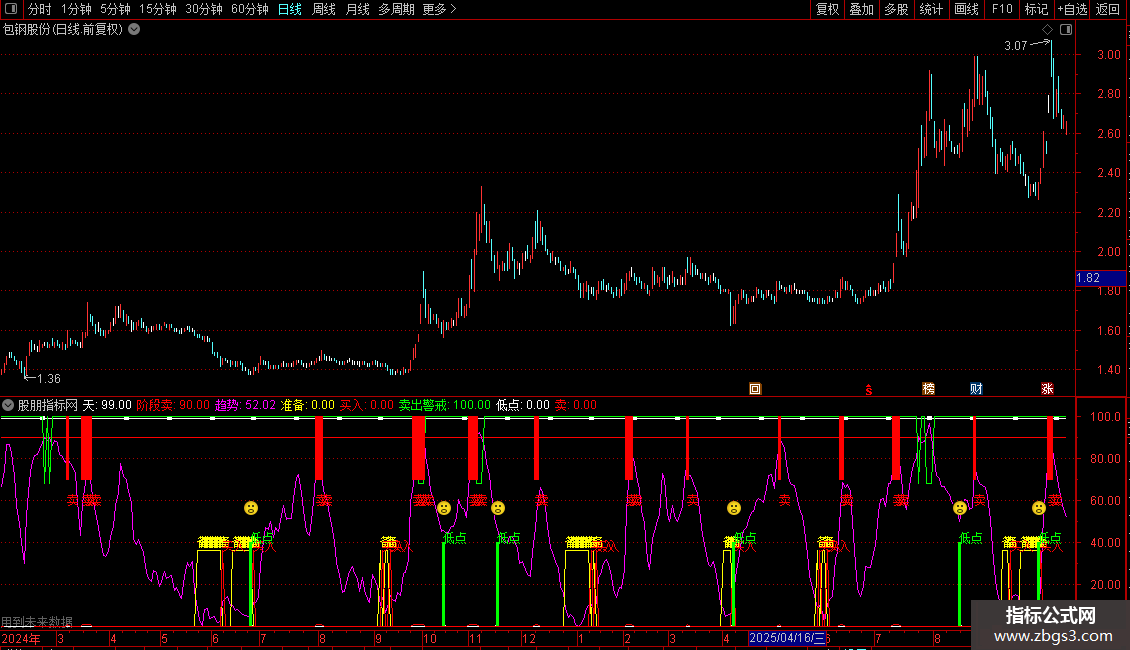1130x650 pixels.
Task: Click the 返回 back button
Action: tap(1108, 9)
